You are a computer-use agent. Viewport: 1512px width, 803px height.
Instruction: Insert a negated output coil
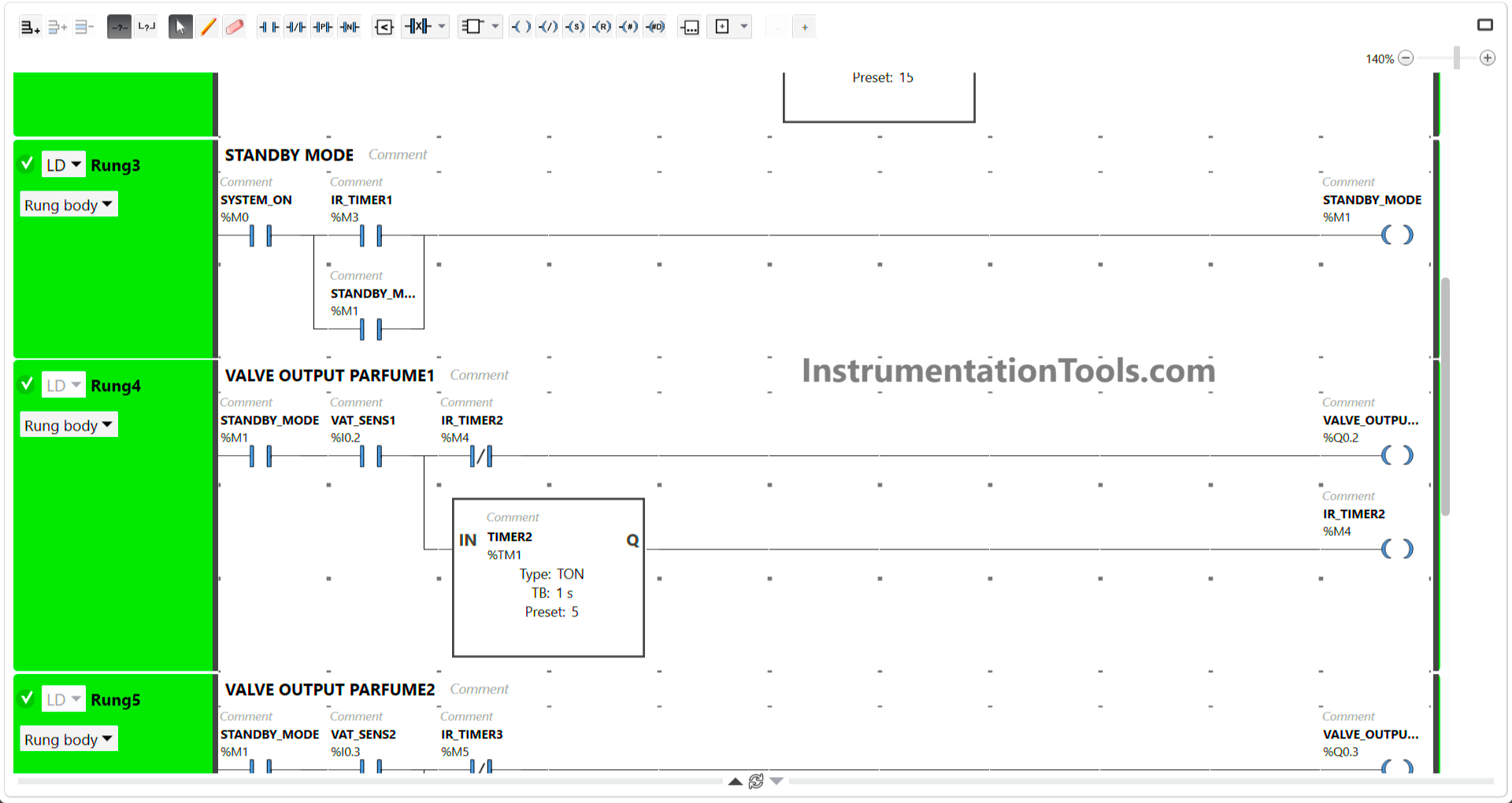(548, 28)
